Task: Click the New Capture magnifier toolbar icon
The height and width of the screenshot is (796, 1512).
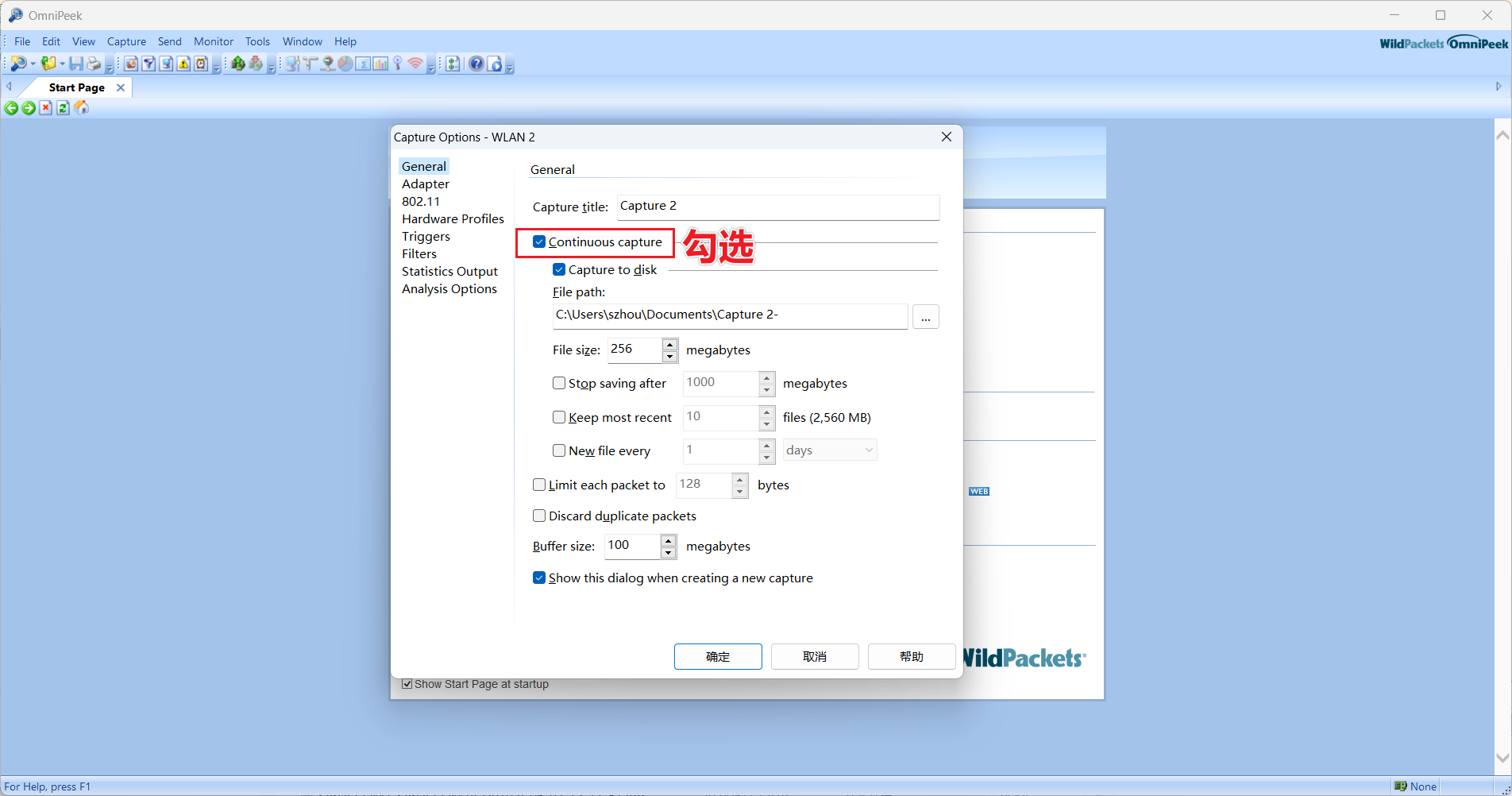Action: coord(18,64)
